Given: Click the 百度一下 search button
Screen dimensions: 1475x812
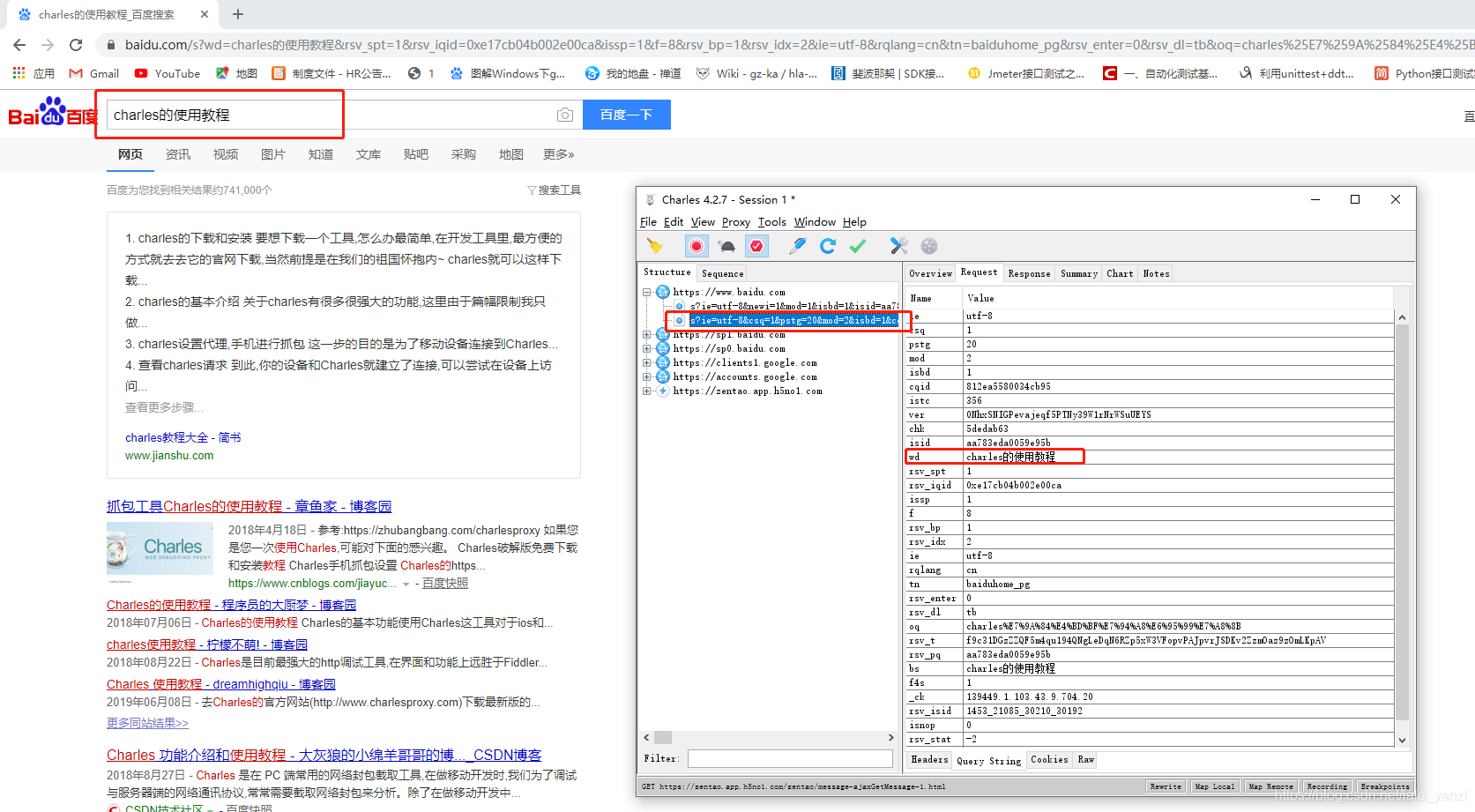Looking at the screenshot, I should point(626,115).
